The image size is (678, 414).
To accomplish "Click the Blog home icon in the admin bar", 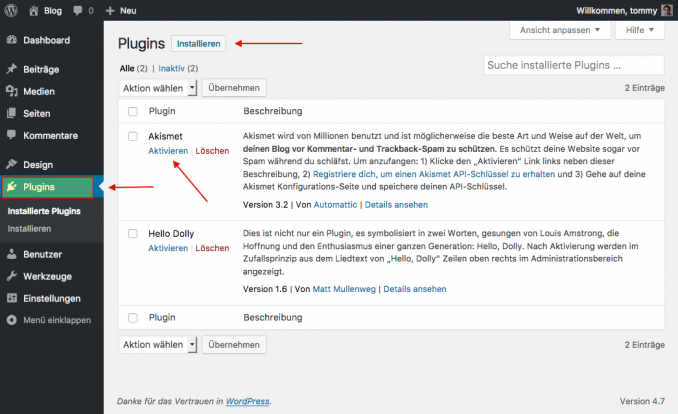I will 33,11.
